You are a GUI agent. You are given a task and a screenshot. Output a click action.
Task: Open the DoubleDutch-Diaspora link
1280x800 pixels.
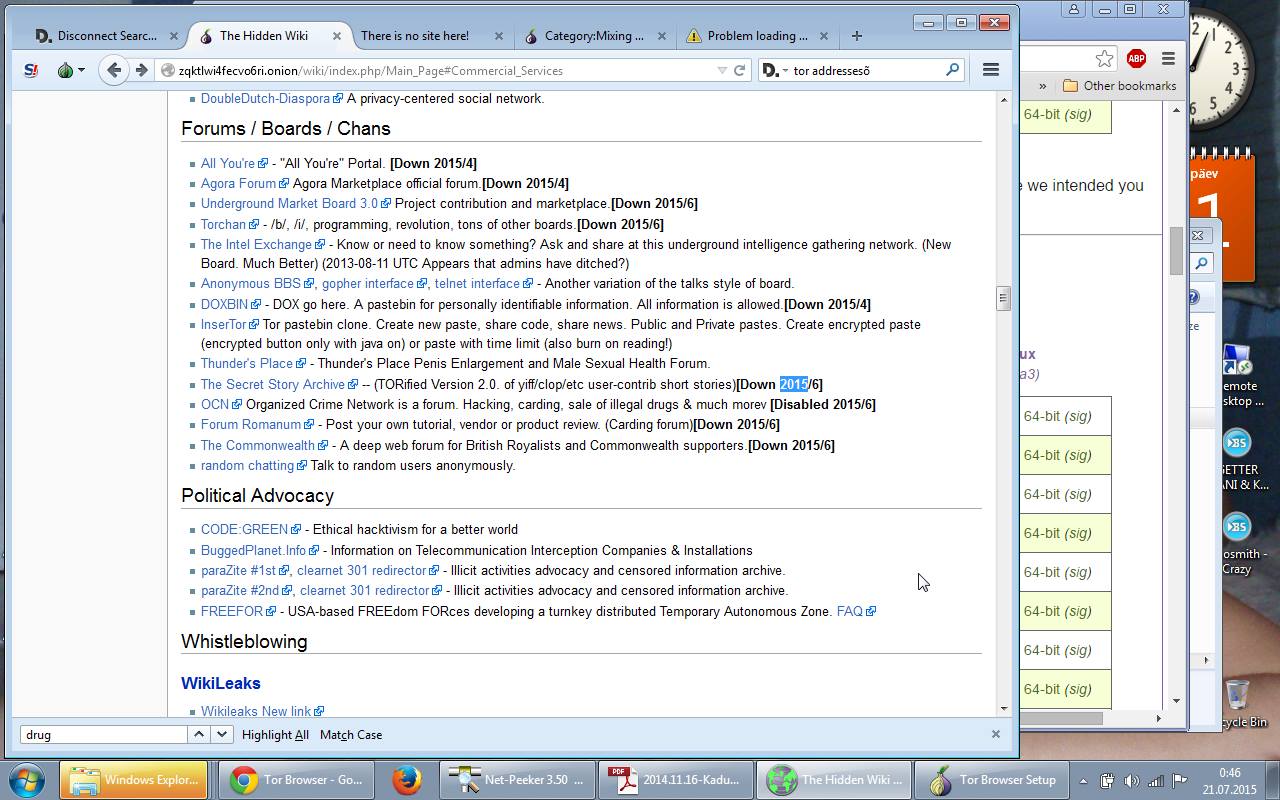(265, 99)
